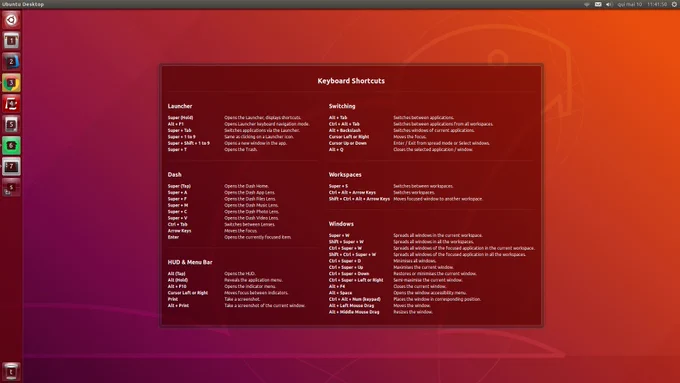Click the Super (Hold) shortcut entry

(180, 118)
